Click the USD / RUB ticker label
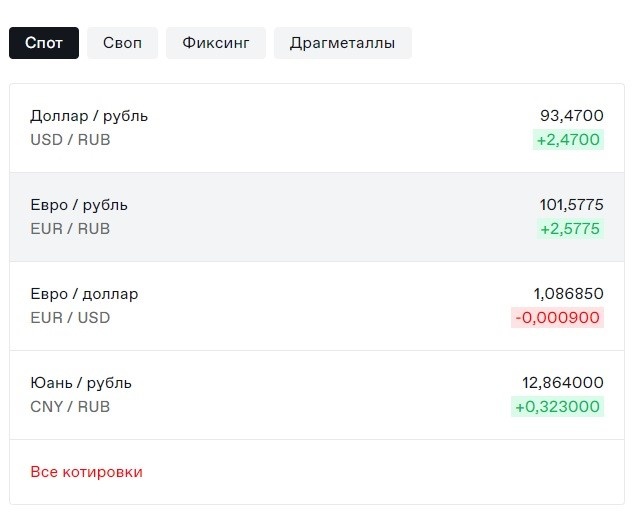This screenshot has height=524, width=643. click(70, 140)
